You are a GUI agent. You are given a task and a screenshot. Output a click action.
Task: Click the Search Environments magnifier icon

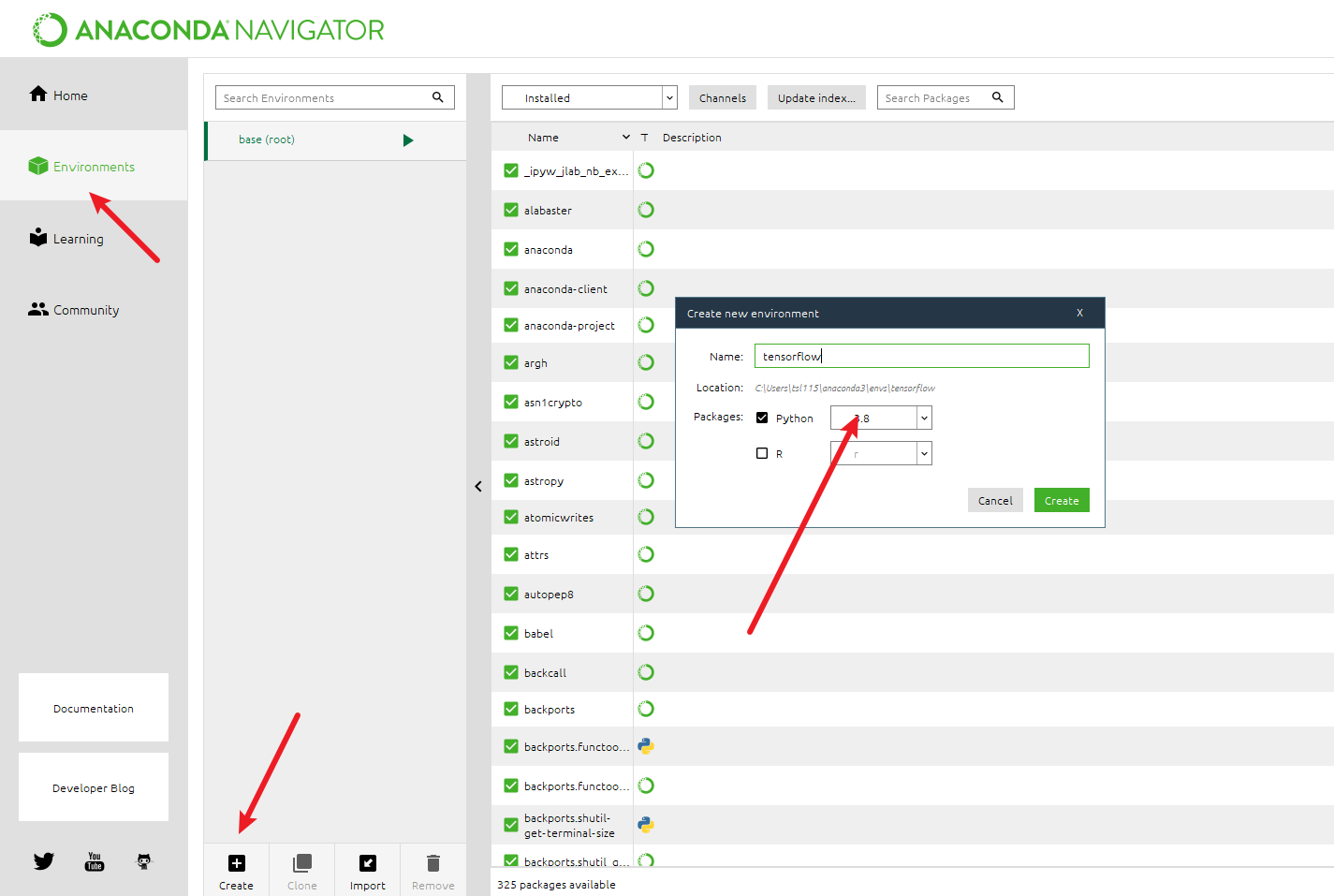coord(437,97)
